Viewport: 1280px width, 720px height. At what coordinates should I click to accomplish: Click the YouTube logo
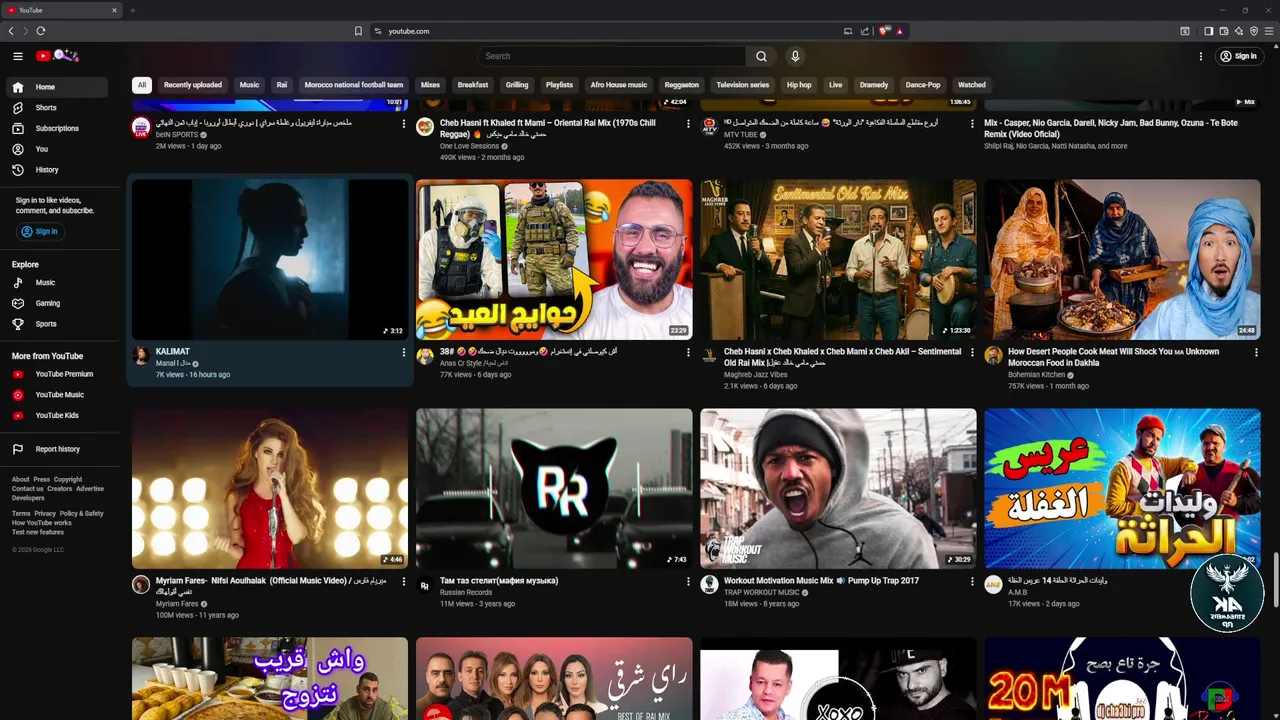click(57, 56)
